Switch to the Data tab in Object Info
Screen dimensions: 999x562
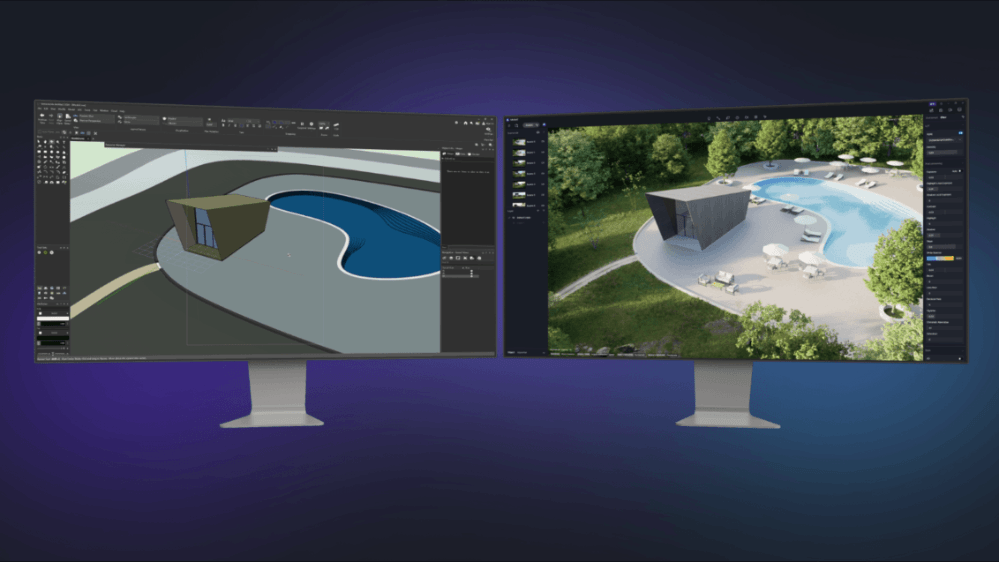coord(460,154)
